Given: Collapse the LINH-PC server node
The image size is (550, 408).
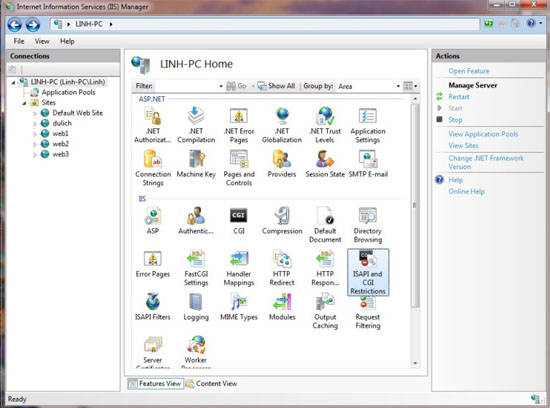Looking at the screenshot, I should point(13,82).
